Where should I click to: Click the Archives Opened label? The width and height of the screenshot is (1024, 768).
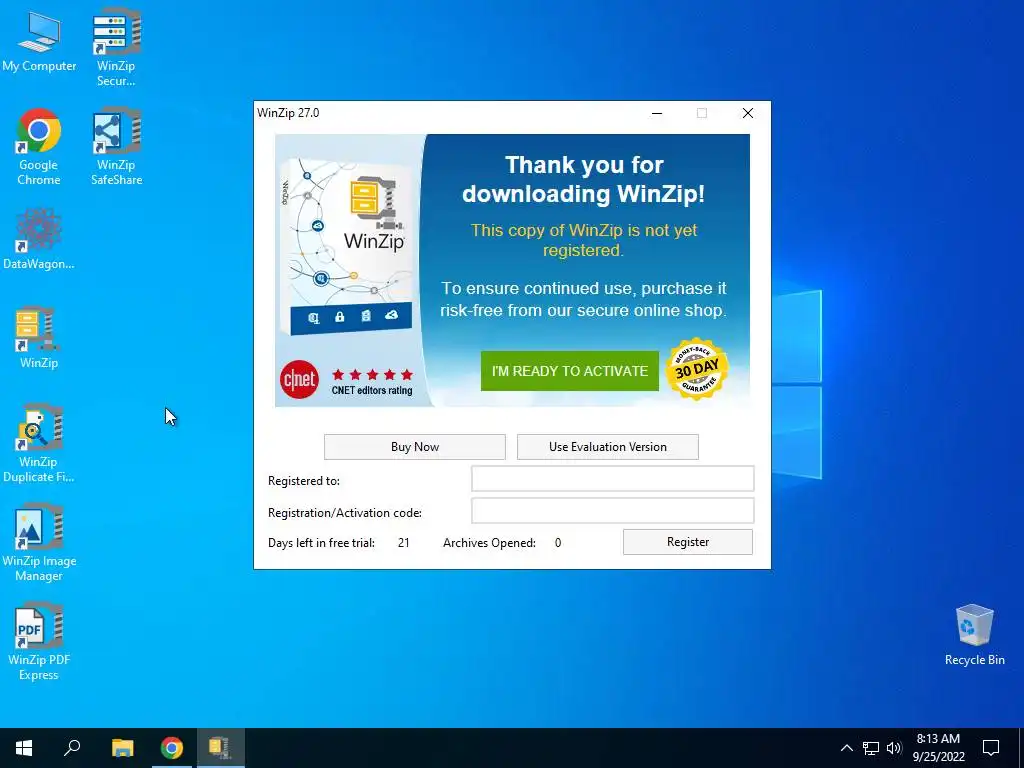pyautogui.click(x=489, y=543)
